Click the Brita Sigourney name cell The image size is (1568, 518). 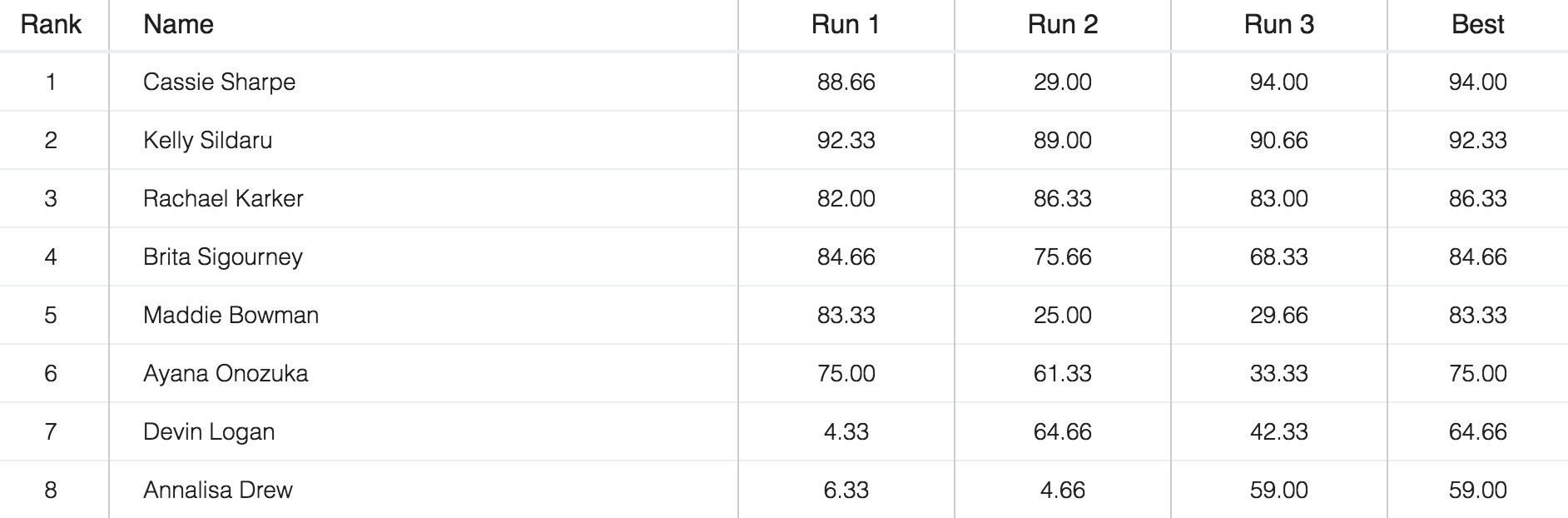pyautogui.click(x=222, y=257)
